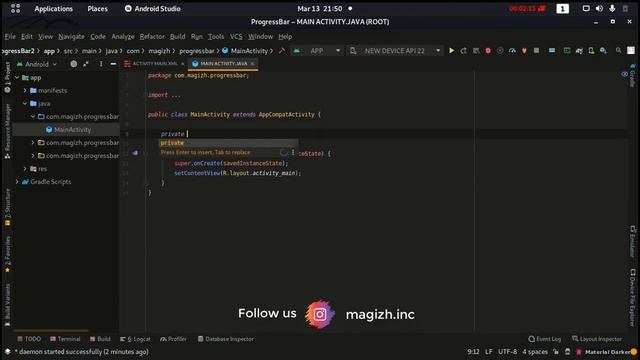Open the Structure side panel

7,207
